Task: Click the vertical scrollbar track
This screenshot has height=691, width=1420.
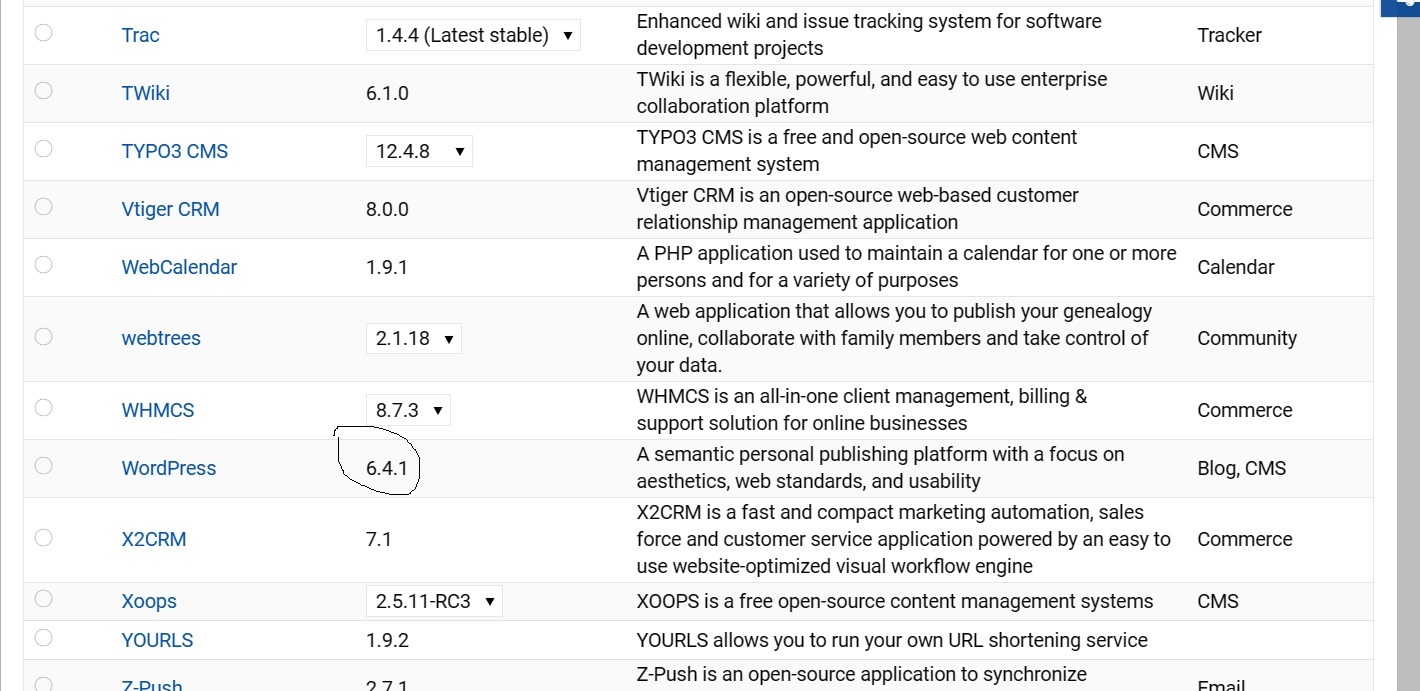Action: [x=1406, y=350]
